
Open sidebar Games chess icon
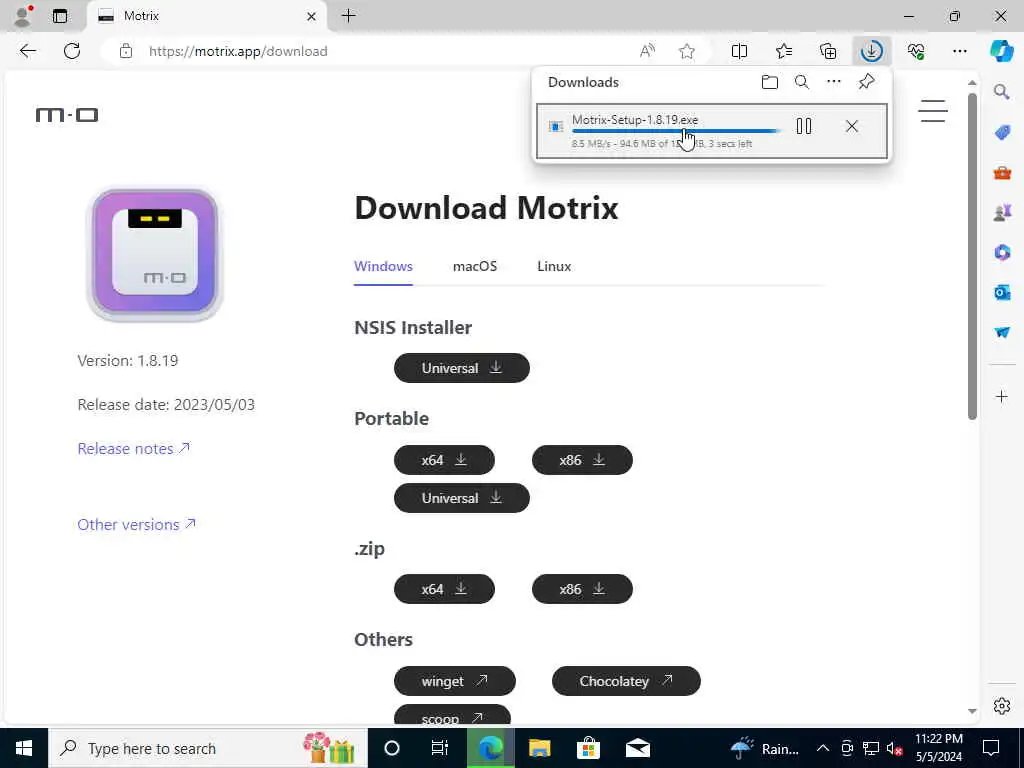click(x=1002, y=212)
